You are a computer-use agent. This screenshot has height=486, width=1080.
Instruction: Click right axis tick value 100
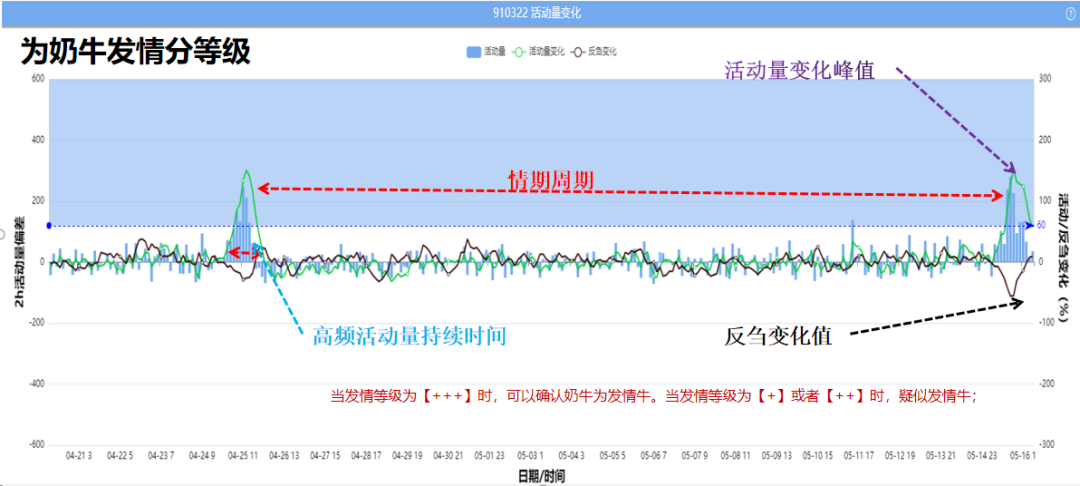pos(1045,201)
